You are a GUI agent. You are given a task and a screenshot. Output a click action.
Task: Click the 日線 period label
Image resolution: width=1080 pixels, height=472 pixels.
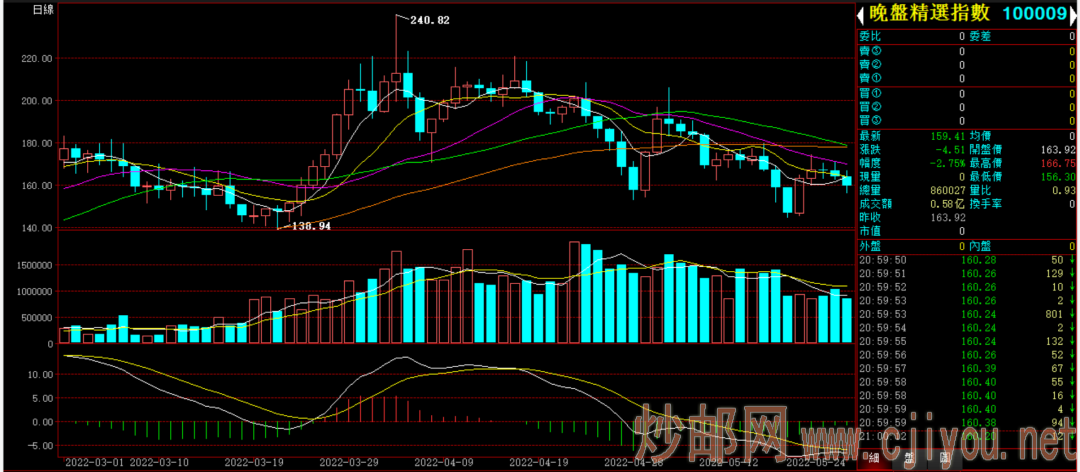coord(43,10)
